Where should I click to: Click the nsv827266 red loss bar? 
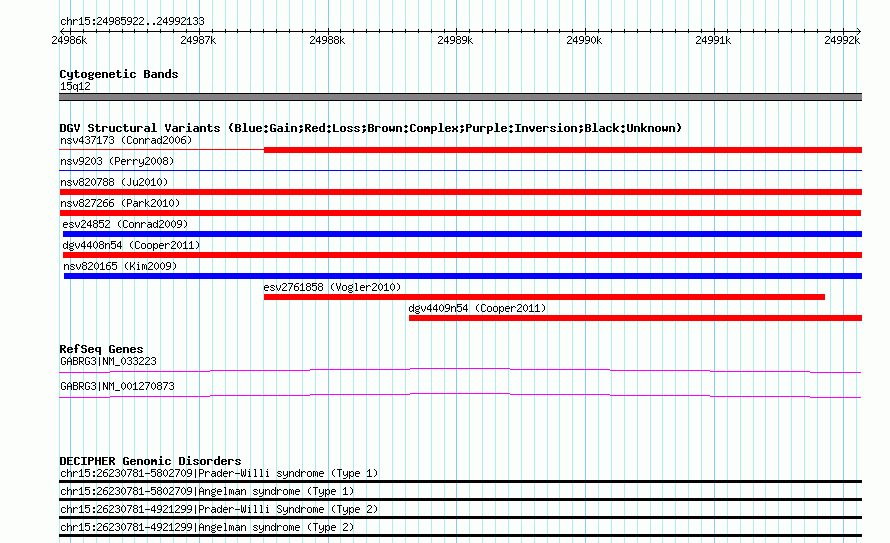pyautogui.click(x=460, y=213)
